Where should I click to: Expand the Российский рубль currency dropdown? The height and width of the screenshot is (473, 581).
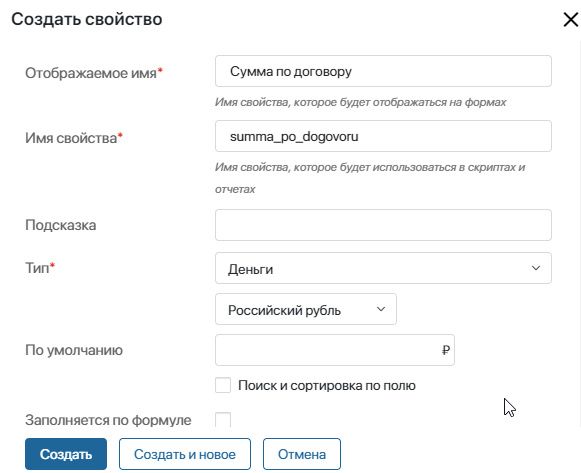pos(306,309)
